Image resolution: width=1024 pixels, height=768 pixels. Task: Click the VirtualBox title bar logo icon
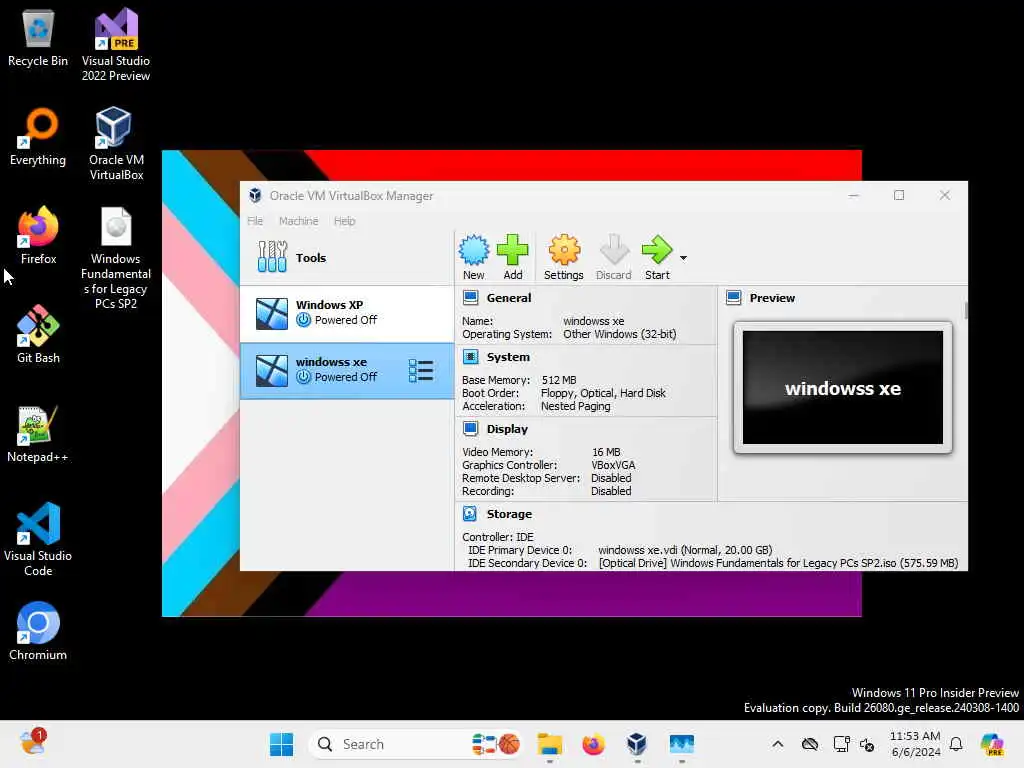pyautogui.click(x=255, y=195)
